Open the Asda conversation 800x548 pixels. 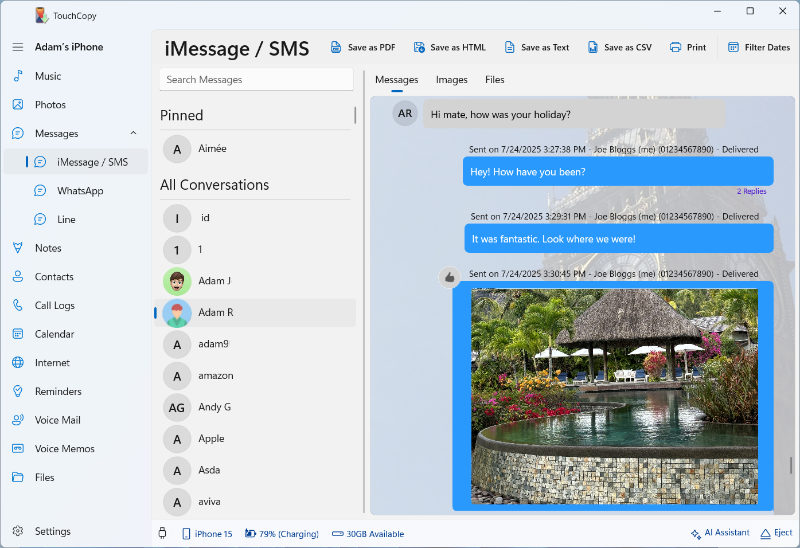[255, 470]
